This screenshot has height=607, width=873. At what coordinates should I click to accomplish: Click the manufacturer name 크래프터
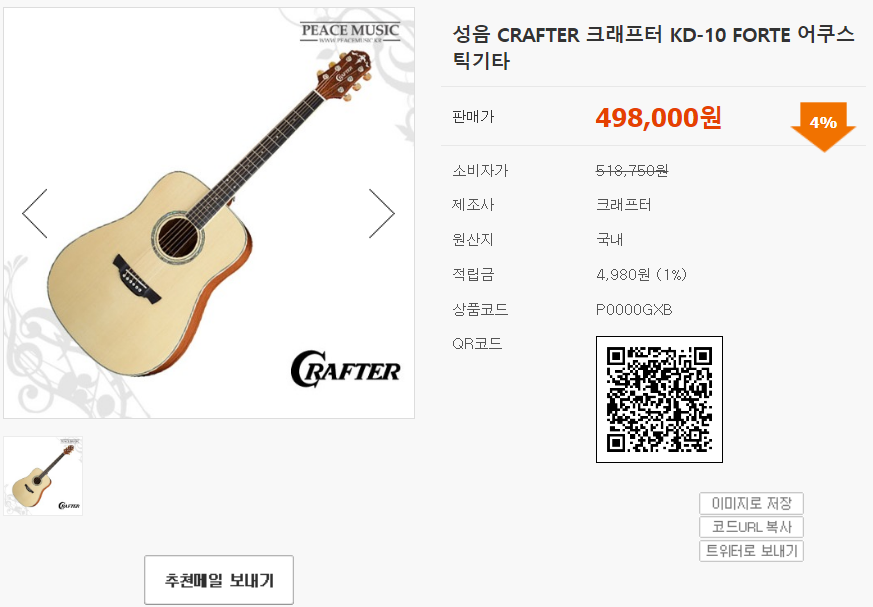point(623,205)
